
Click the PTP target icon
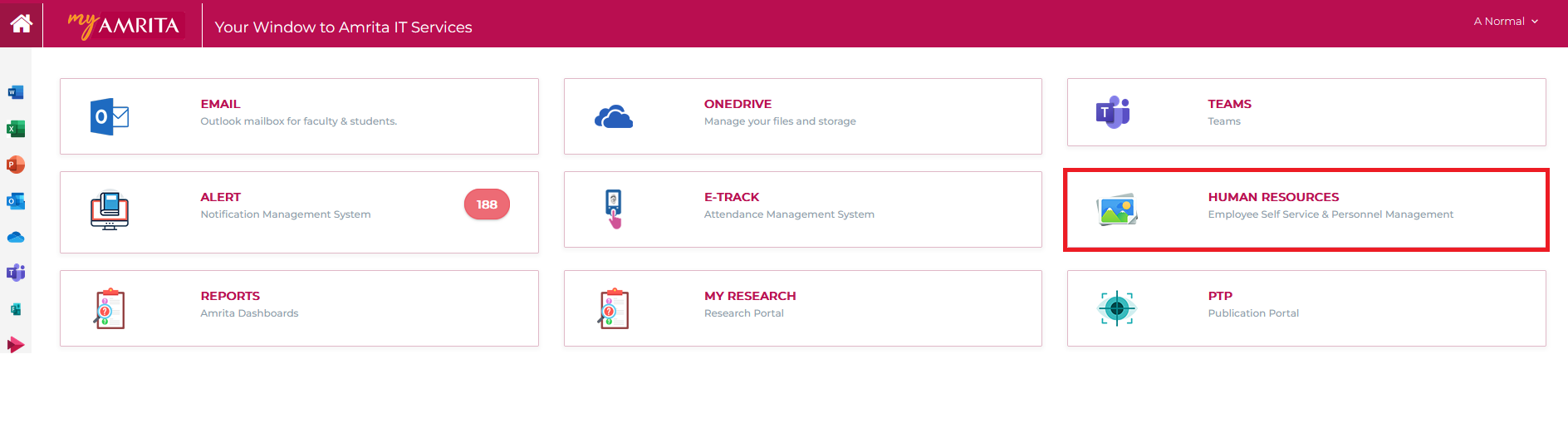[1117, 308]
